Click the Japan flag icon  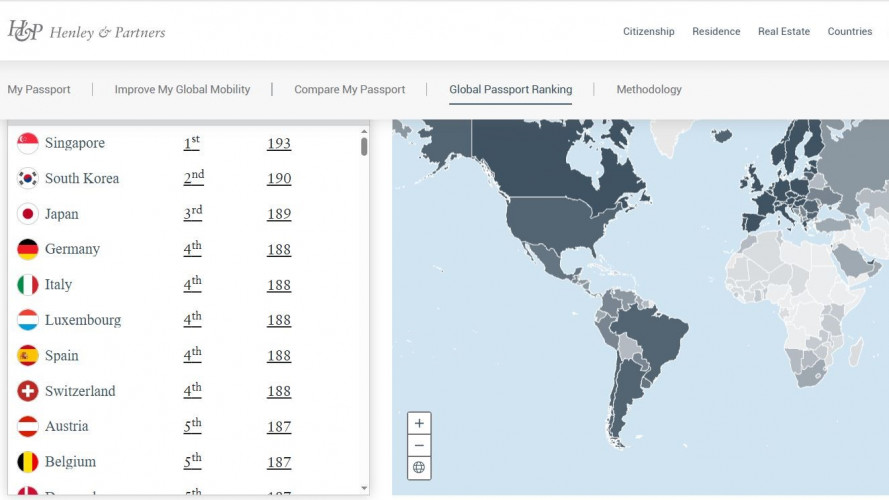(28, 214)
